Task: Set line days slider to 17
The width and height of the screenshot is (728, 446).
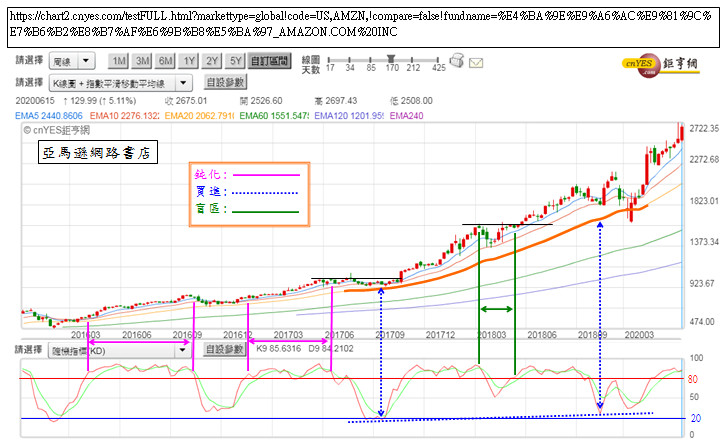Action: point(329,60)
